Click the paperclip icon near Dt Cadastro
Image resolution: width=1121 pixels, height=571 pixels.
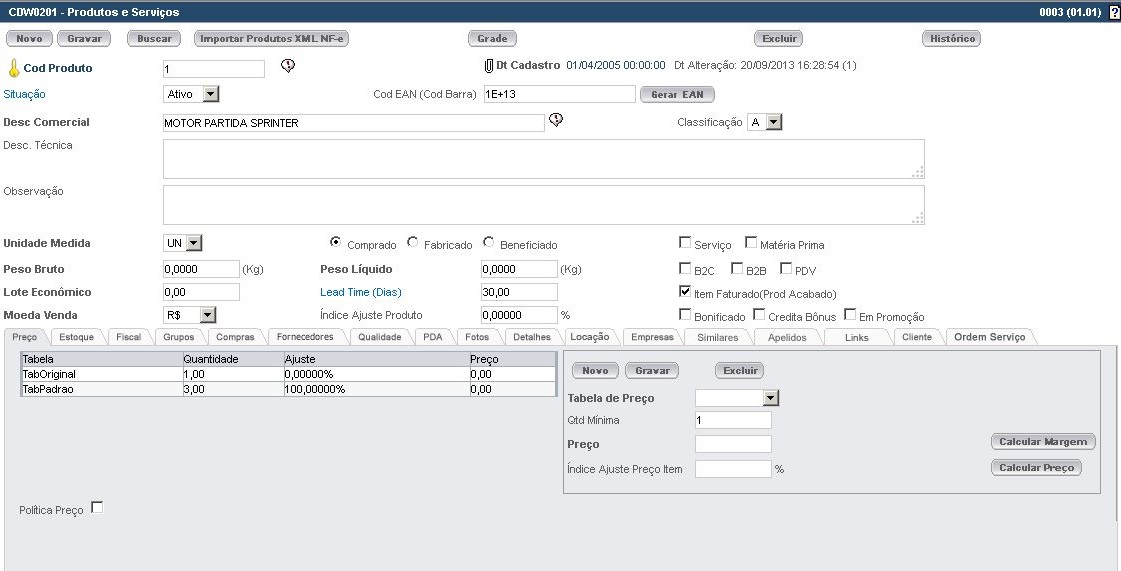pos(489,66)
